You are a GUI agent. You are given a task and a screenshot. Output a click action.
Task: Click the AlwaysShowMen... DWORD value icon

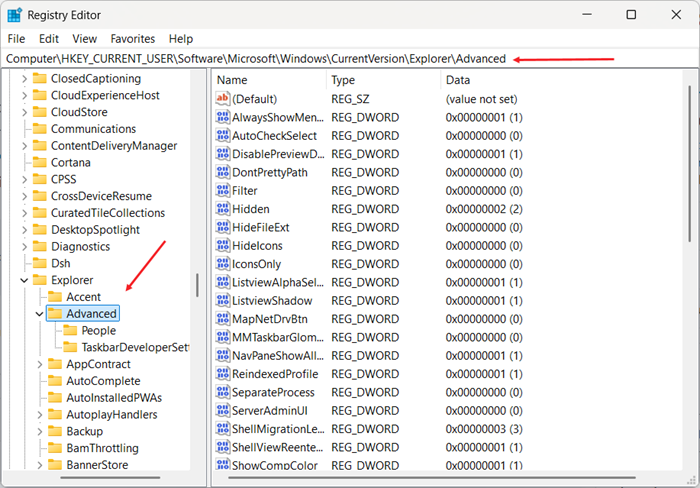[222, 117]
